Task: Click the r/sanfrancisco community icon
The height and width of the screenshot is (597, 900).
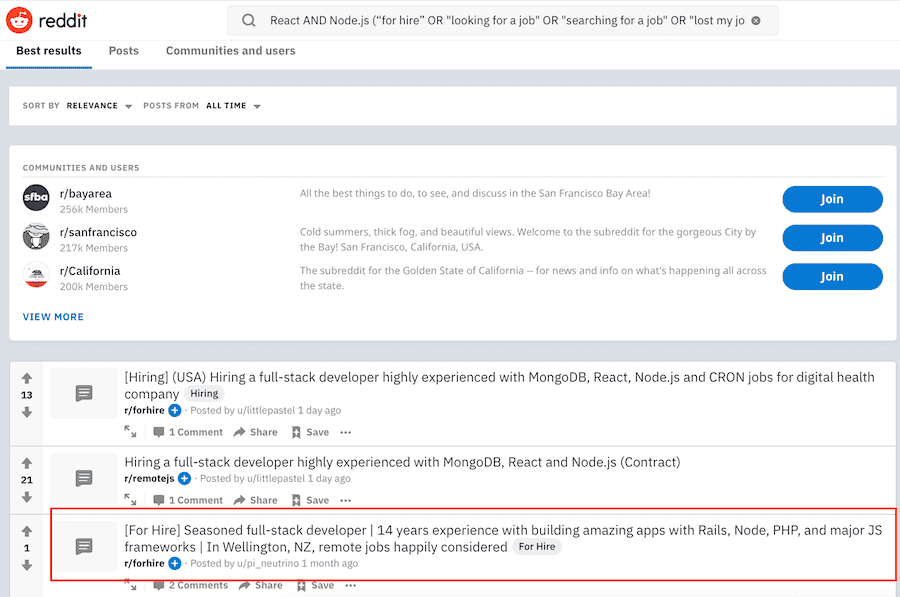Action: pos(36,238)
